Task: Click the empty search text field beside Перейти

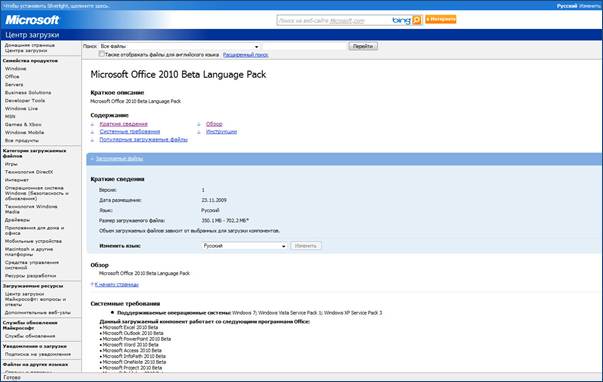Action: (x=304, y=46)
